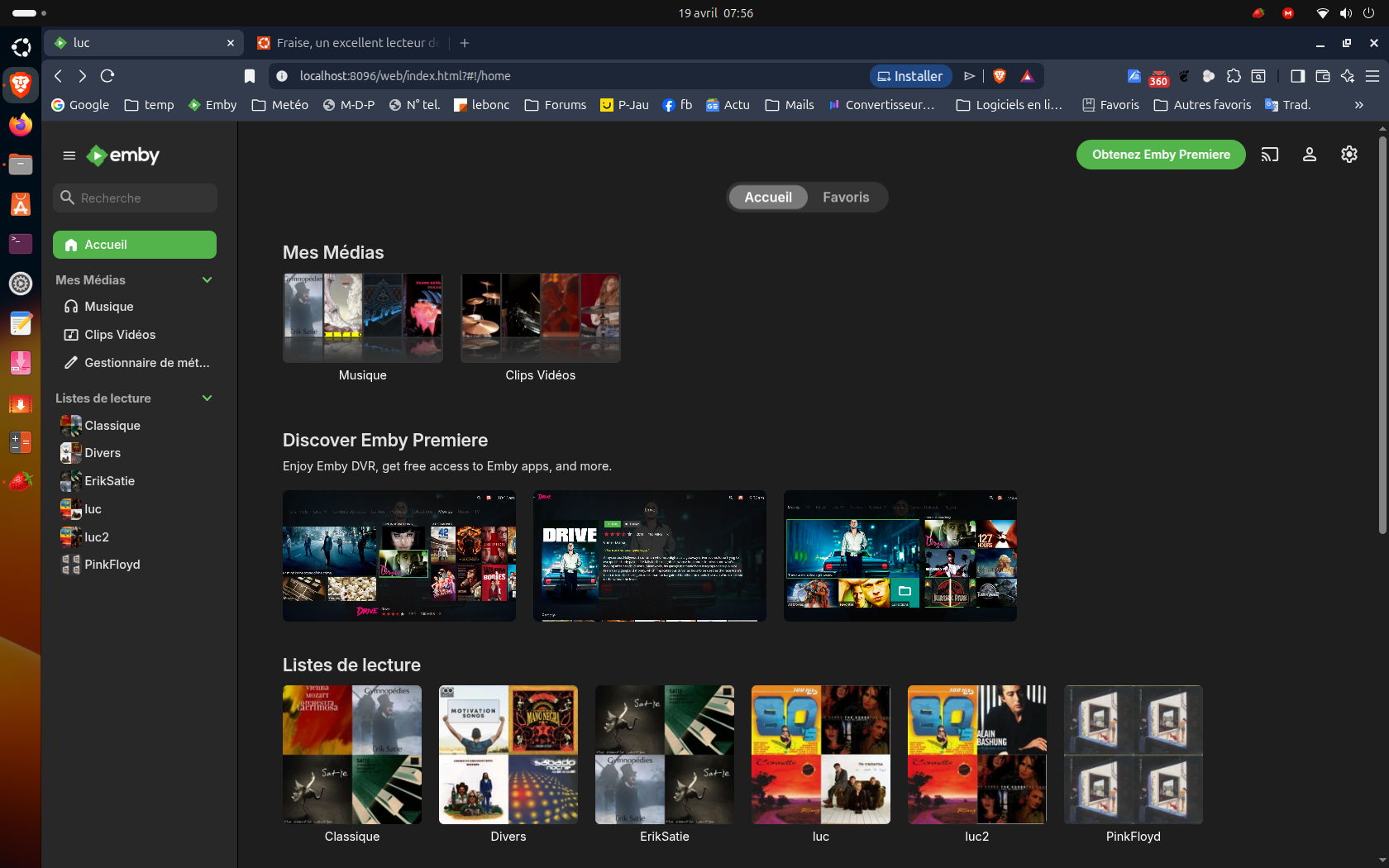1389x868 pixels.
Task: Click Obtenez Emby Premiere button
Action: [1160, 155]
